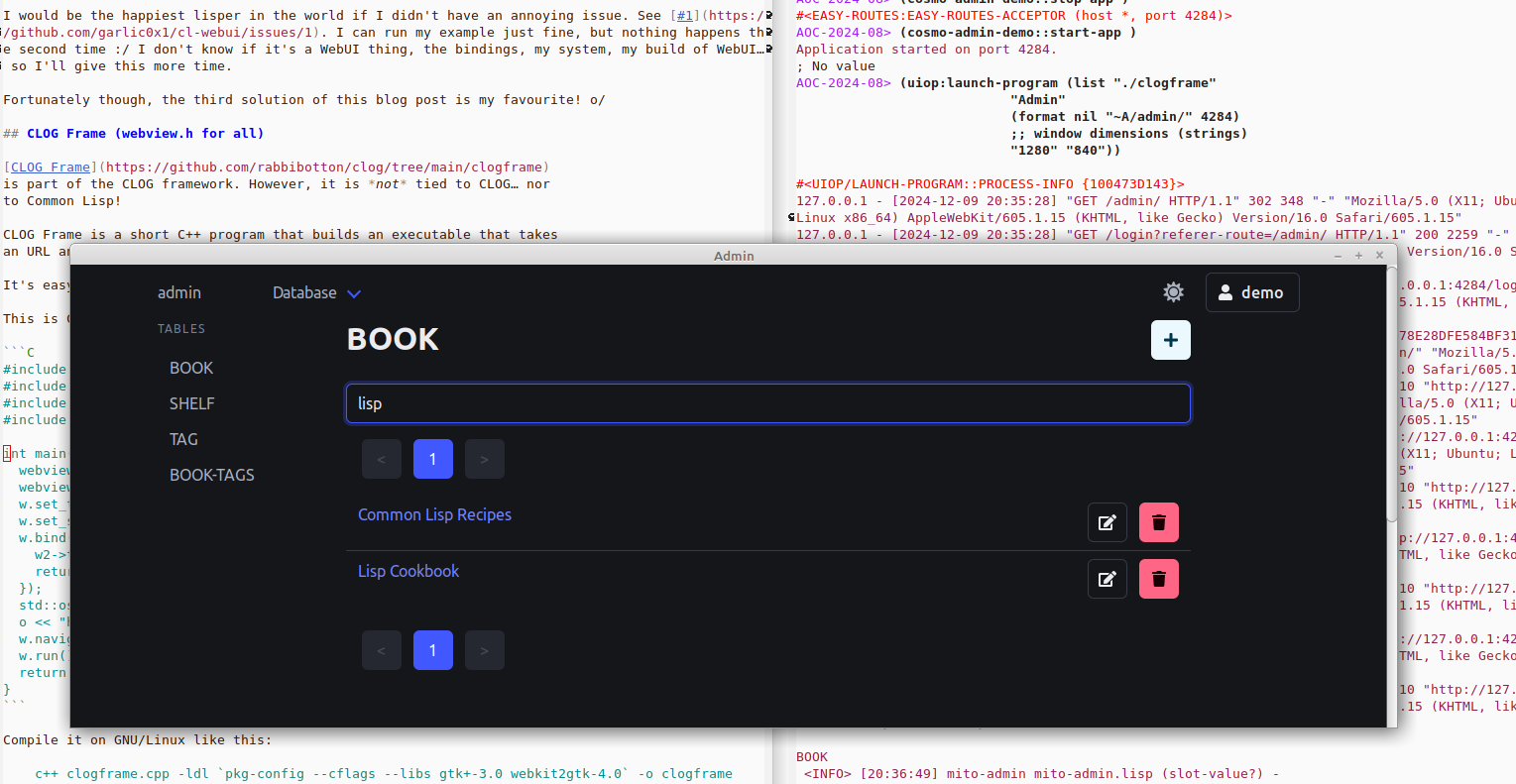The image size is (1516, 784).
Task: Open the TAG table
Action: (x=183, y=440)
